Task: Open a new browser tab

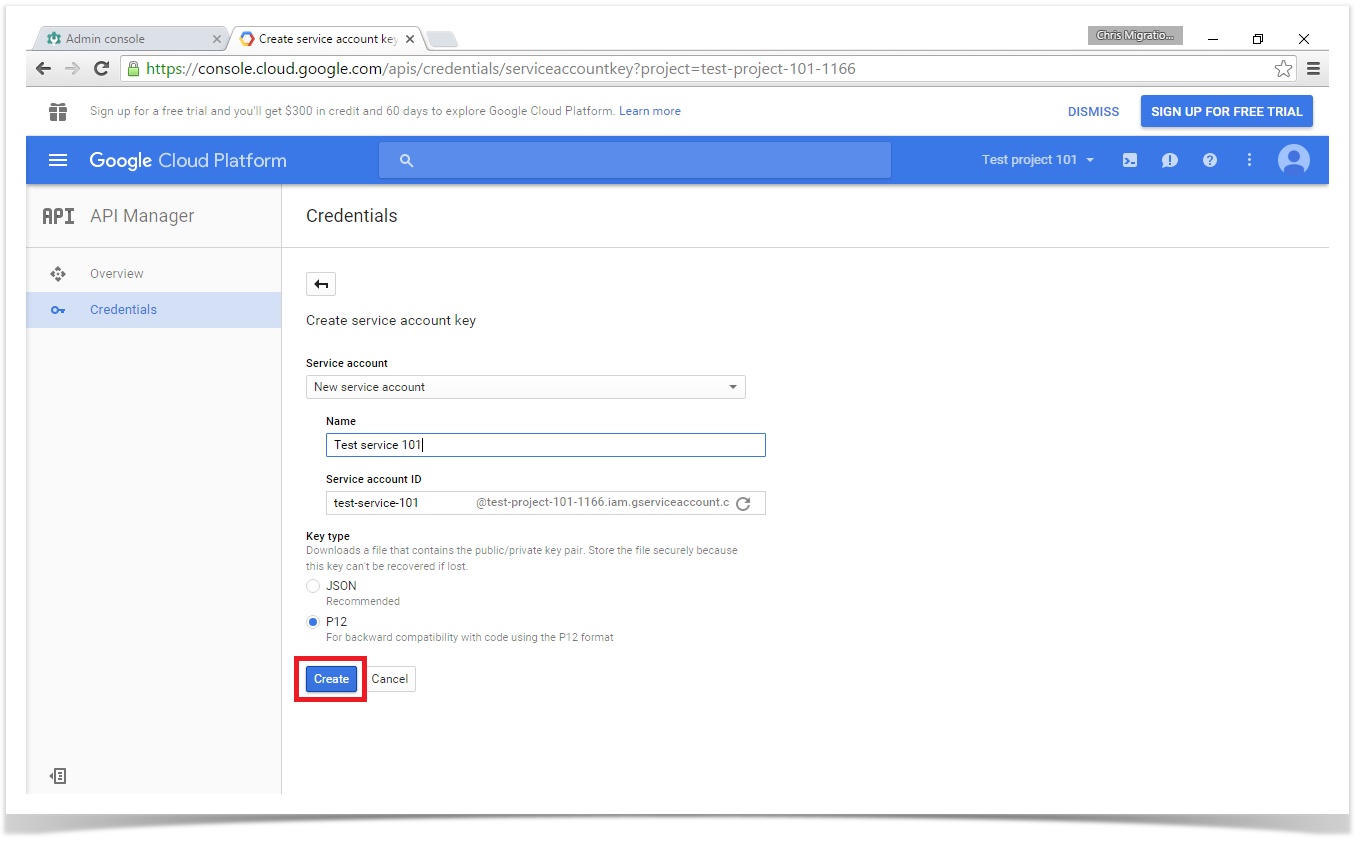Action: click(441, 39)
